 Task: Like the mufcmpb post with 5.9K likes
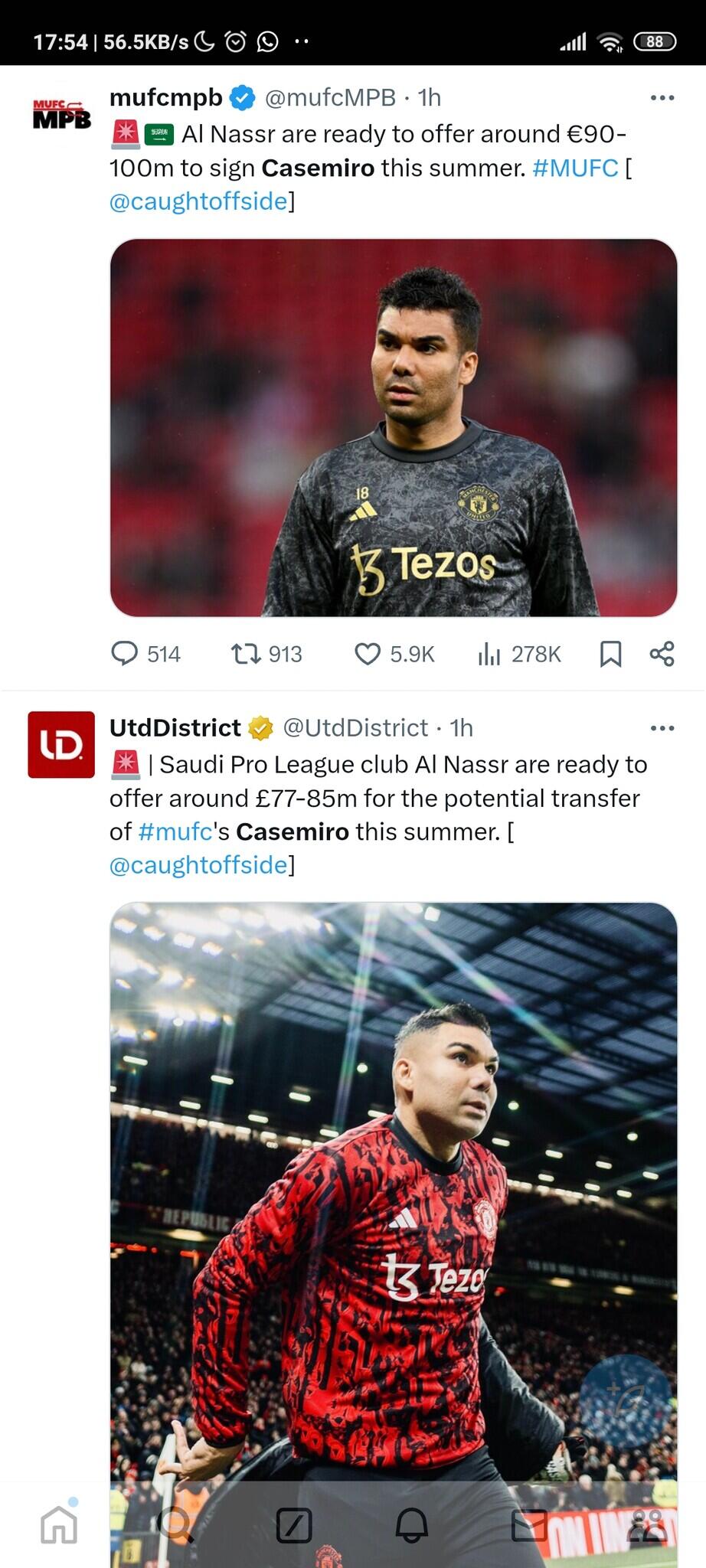[368, 654]
